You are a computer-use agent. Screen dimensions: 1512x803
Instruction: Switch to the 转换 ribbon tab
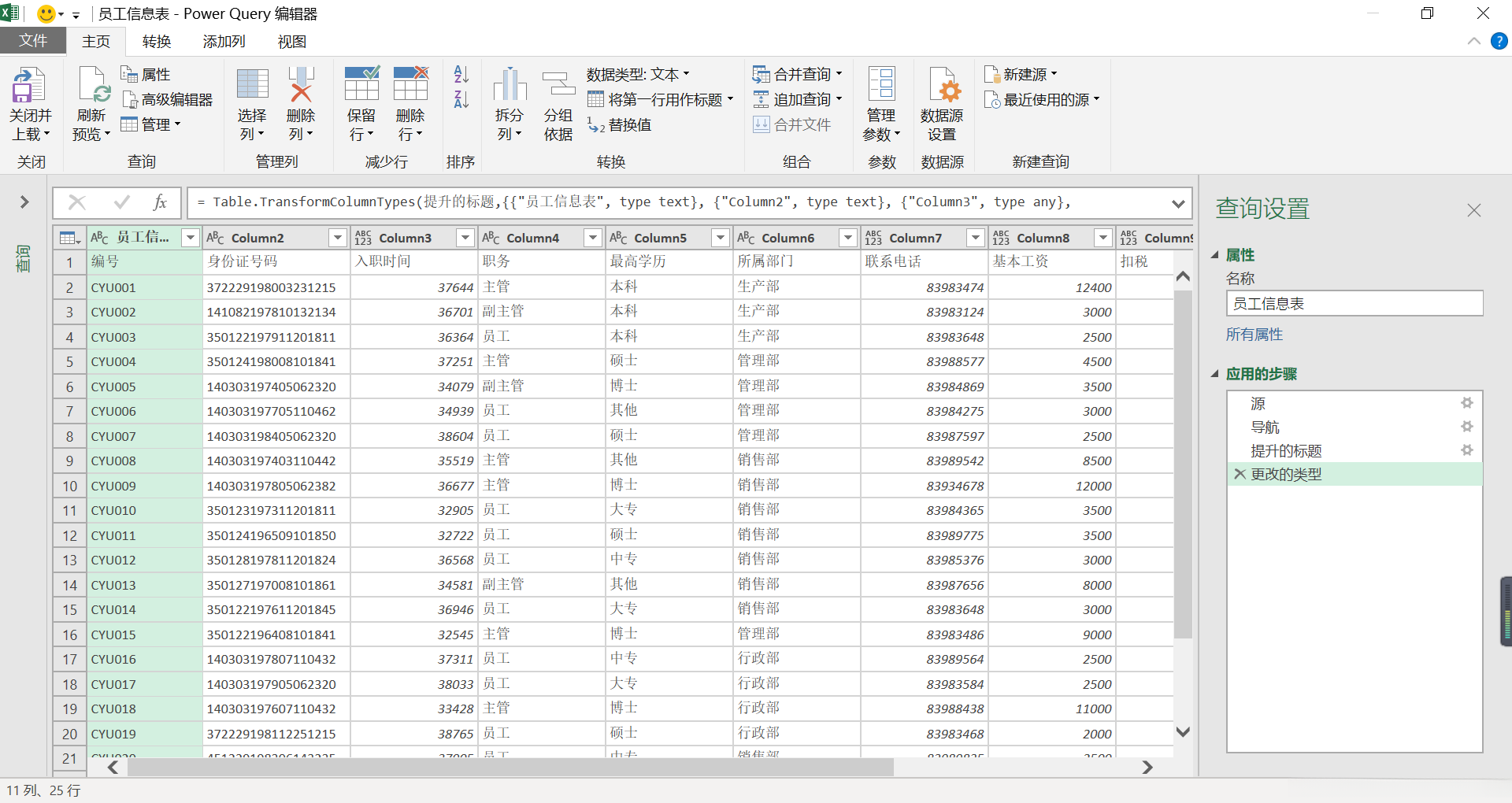(x=157, y=42)
